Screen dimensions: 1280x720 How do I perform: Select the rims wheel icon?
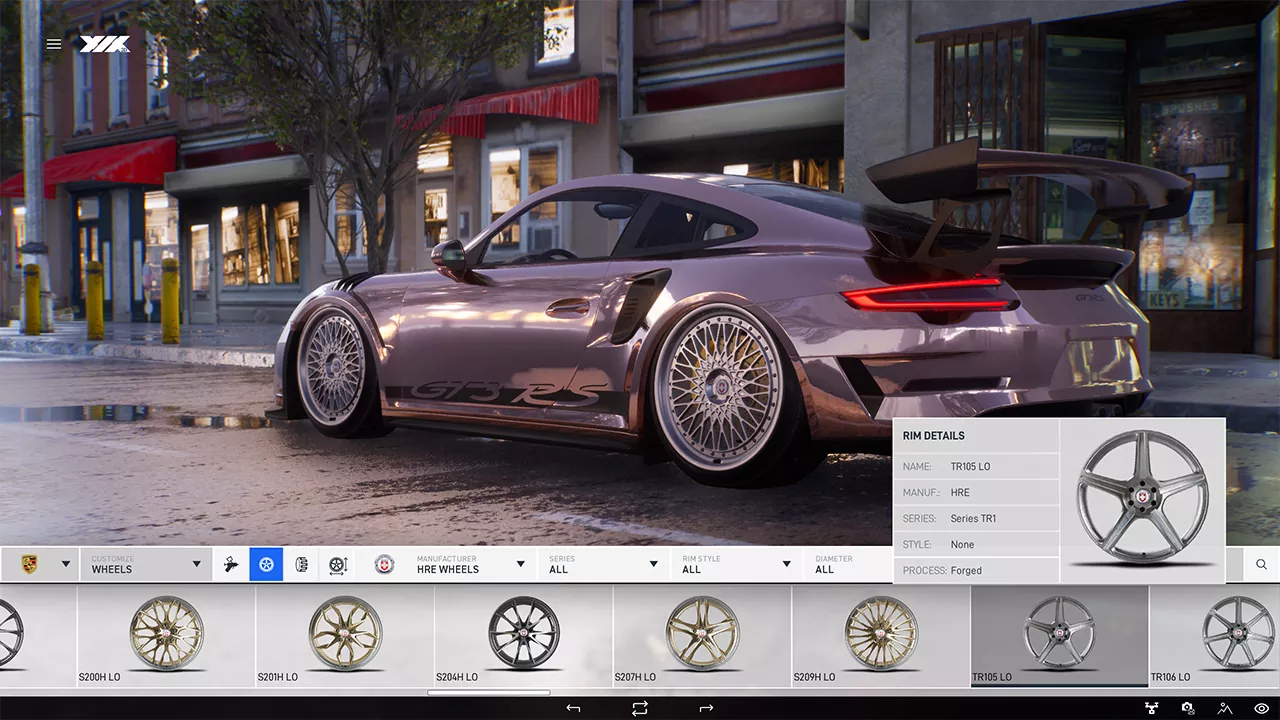[266, 565]
